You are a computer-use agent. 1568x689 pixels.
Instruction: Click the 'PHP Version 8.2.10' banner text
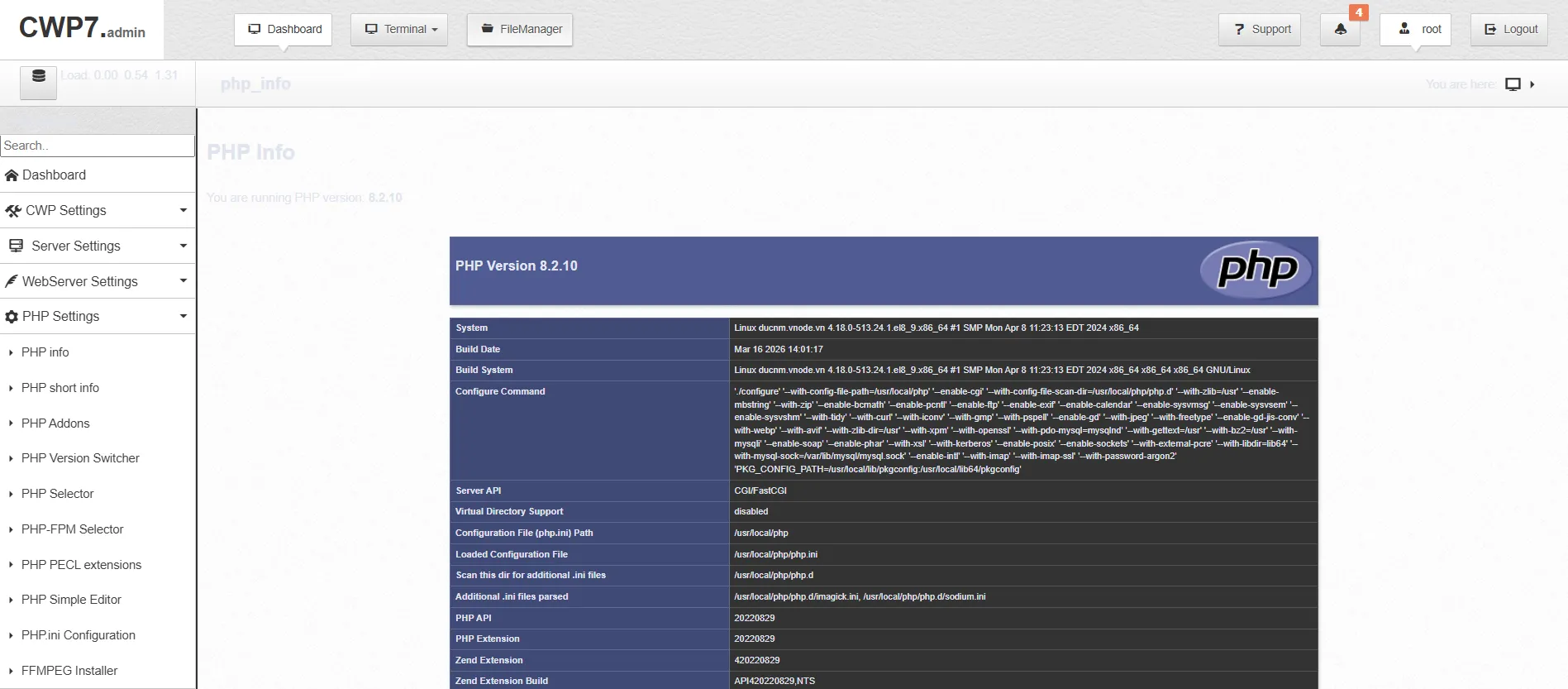pos(517,266)
